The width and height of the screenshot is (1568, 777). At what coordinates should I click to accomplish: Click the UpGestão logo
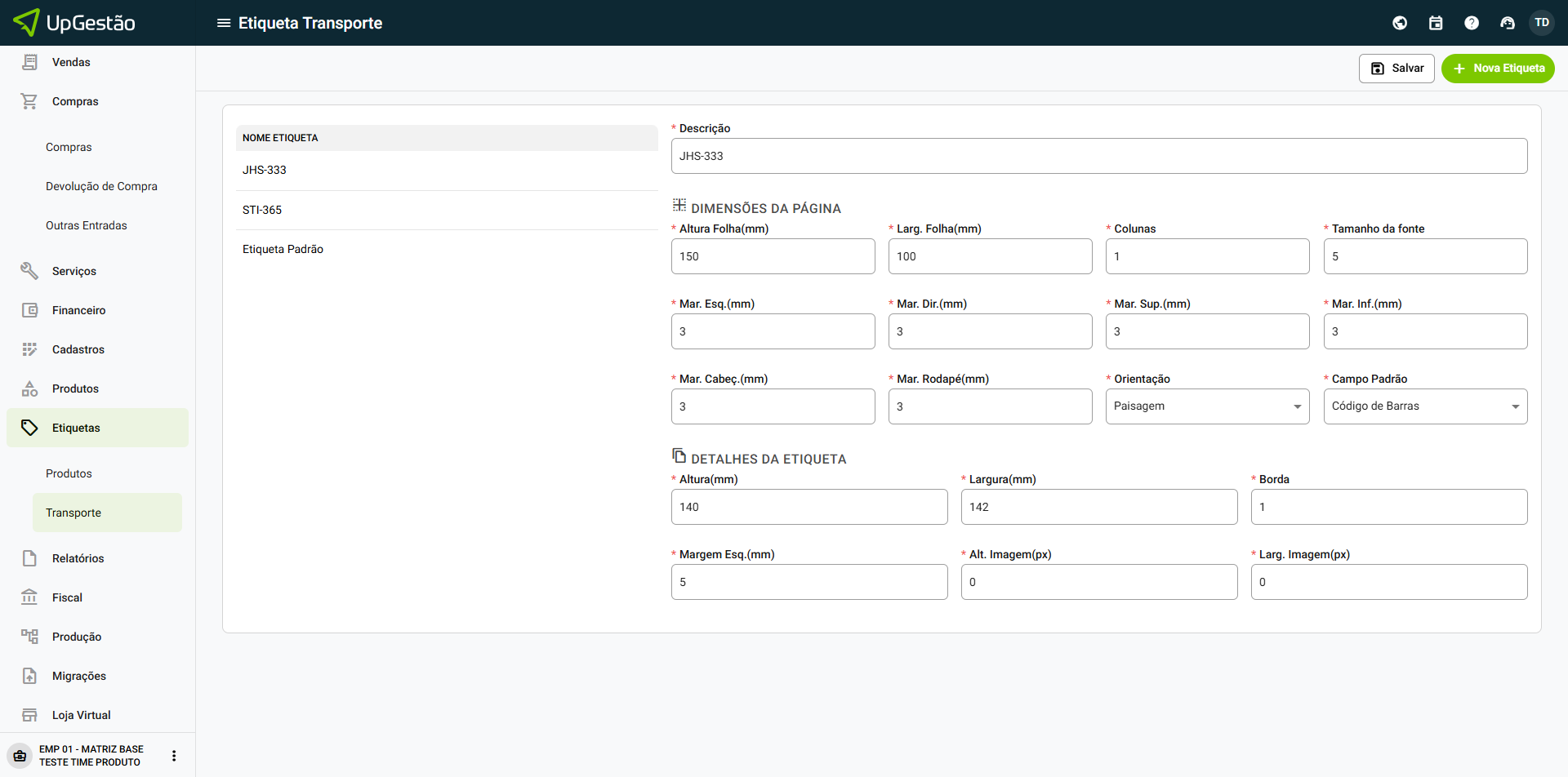click(75, 23)
